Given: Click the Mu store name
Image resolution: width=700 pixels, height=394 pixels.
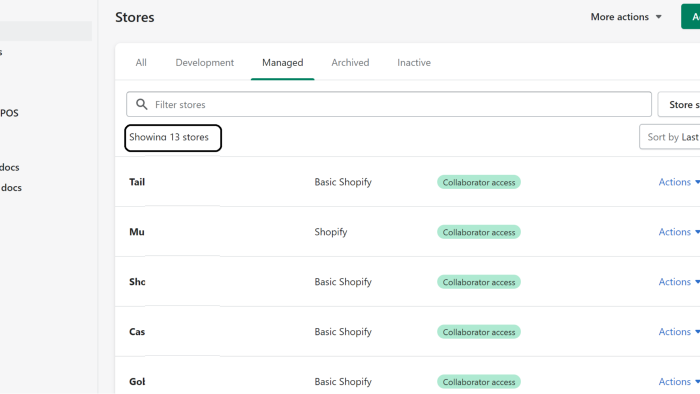Looking at the screenshot, I should (137, 232).
